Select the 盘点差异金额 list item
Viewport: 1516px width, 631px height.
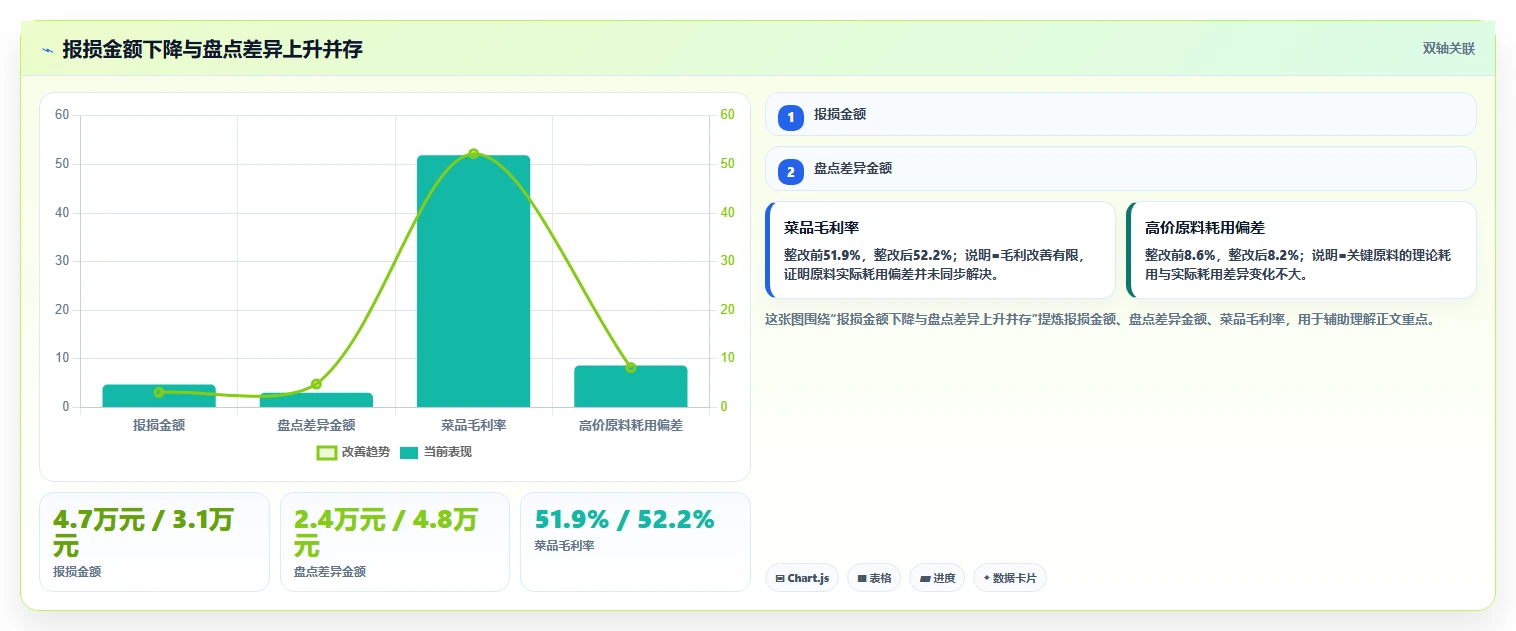[1120, 168]
